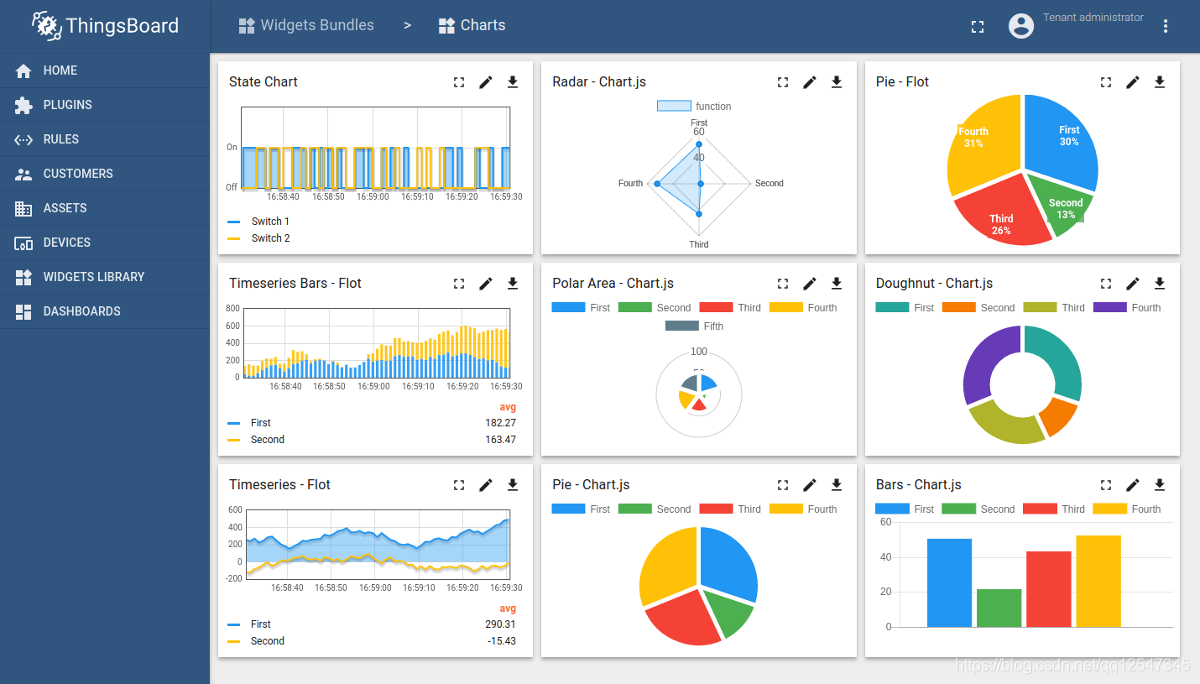This screenshot has width=1200, height=684.
Task: Edit the Timeseries - Flot widget
Action: 486,484
